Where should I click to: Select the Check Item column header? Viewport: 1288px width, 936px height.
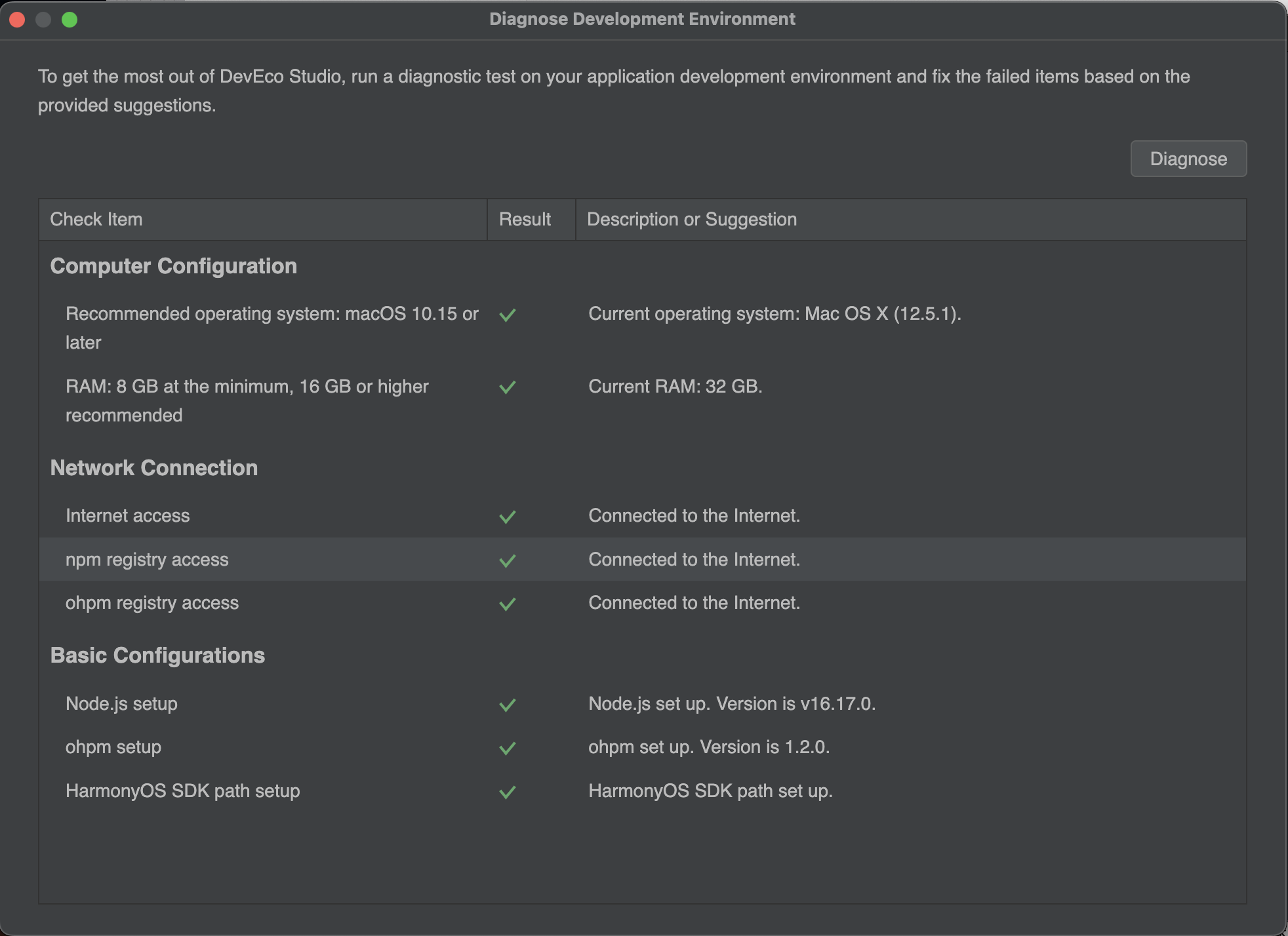click(96, 220)
